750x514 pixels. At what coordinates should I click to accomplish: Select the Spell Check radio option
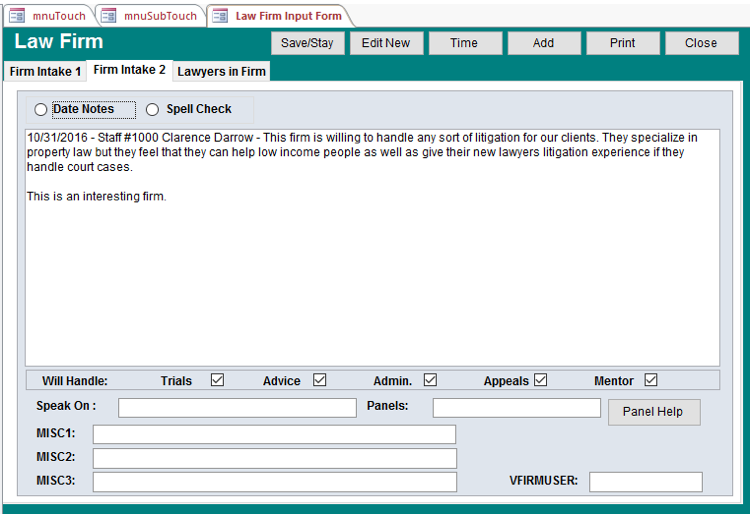(153, 110)
